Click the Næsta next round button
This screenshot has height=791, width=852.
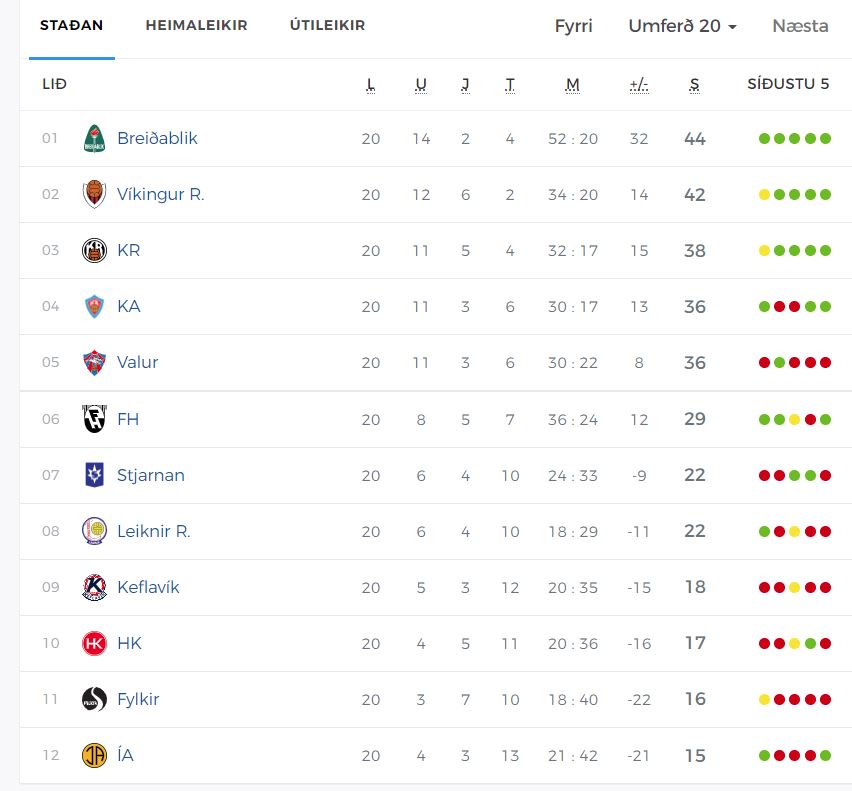(800, 26)
